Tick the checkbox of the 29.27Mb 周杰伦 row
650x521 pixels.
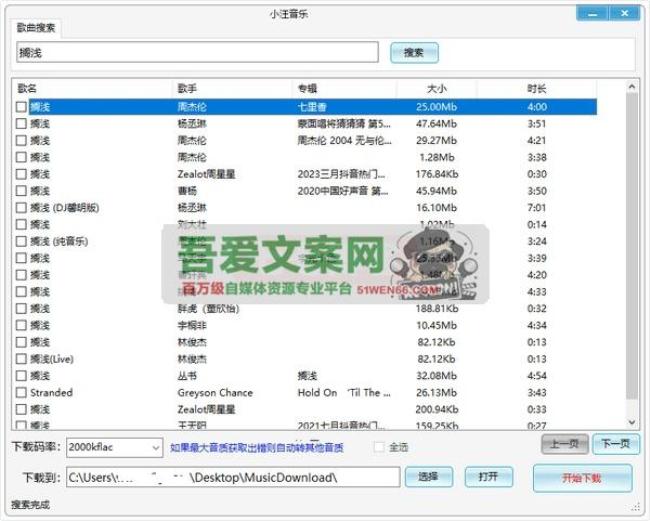pyautogui.click(x=21, y=141)
